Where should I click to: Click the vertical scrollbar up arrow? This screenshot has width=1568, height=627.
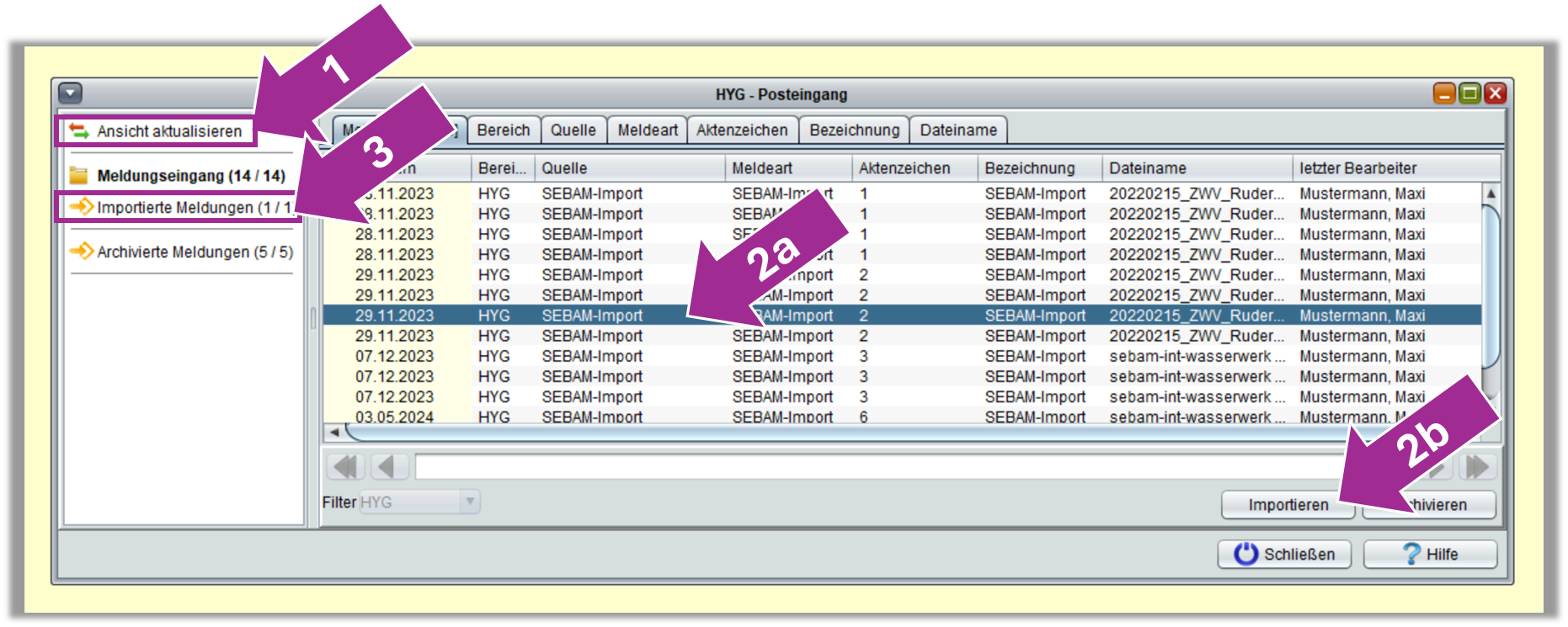click(1491, 194)
